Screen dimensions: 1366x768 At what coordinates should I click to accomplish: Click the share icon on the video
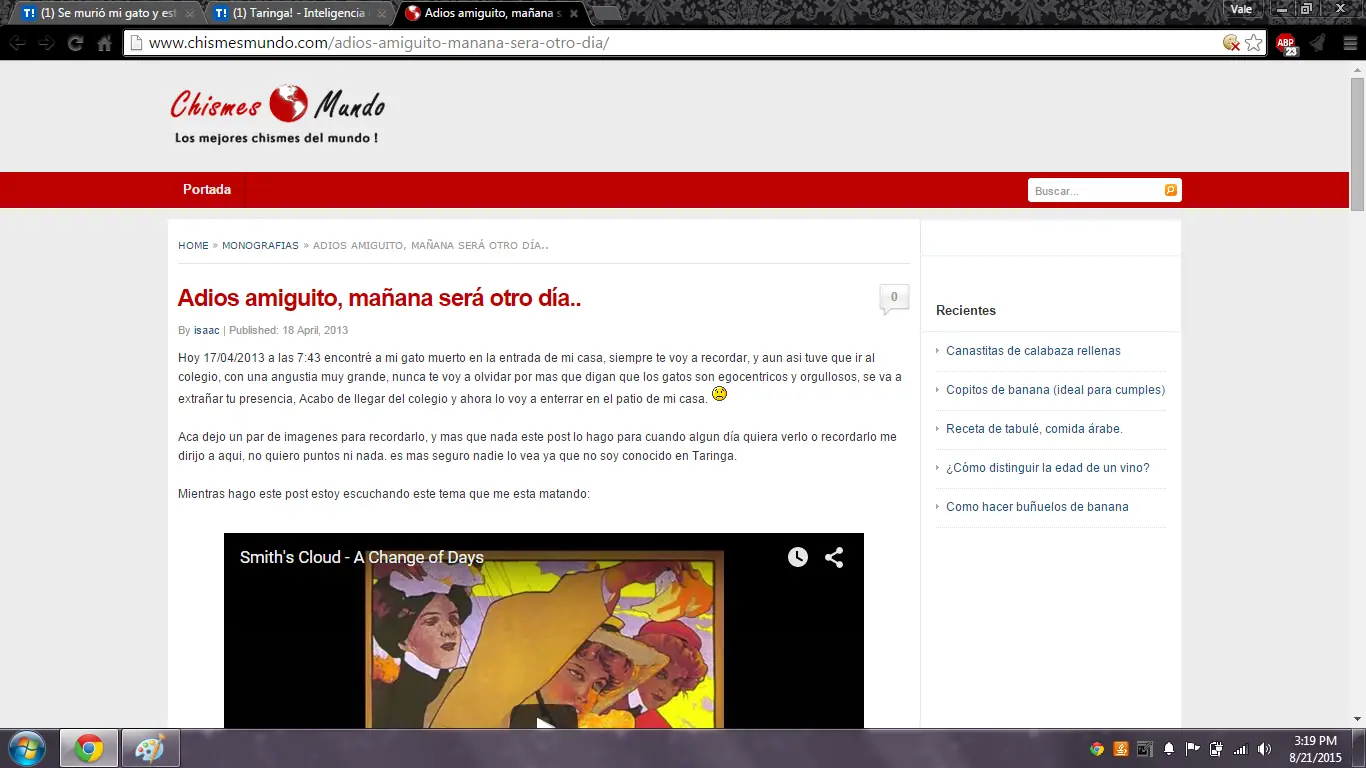(x=834, y=557)
